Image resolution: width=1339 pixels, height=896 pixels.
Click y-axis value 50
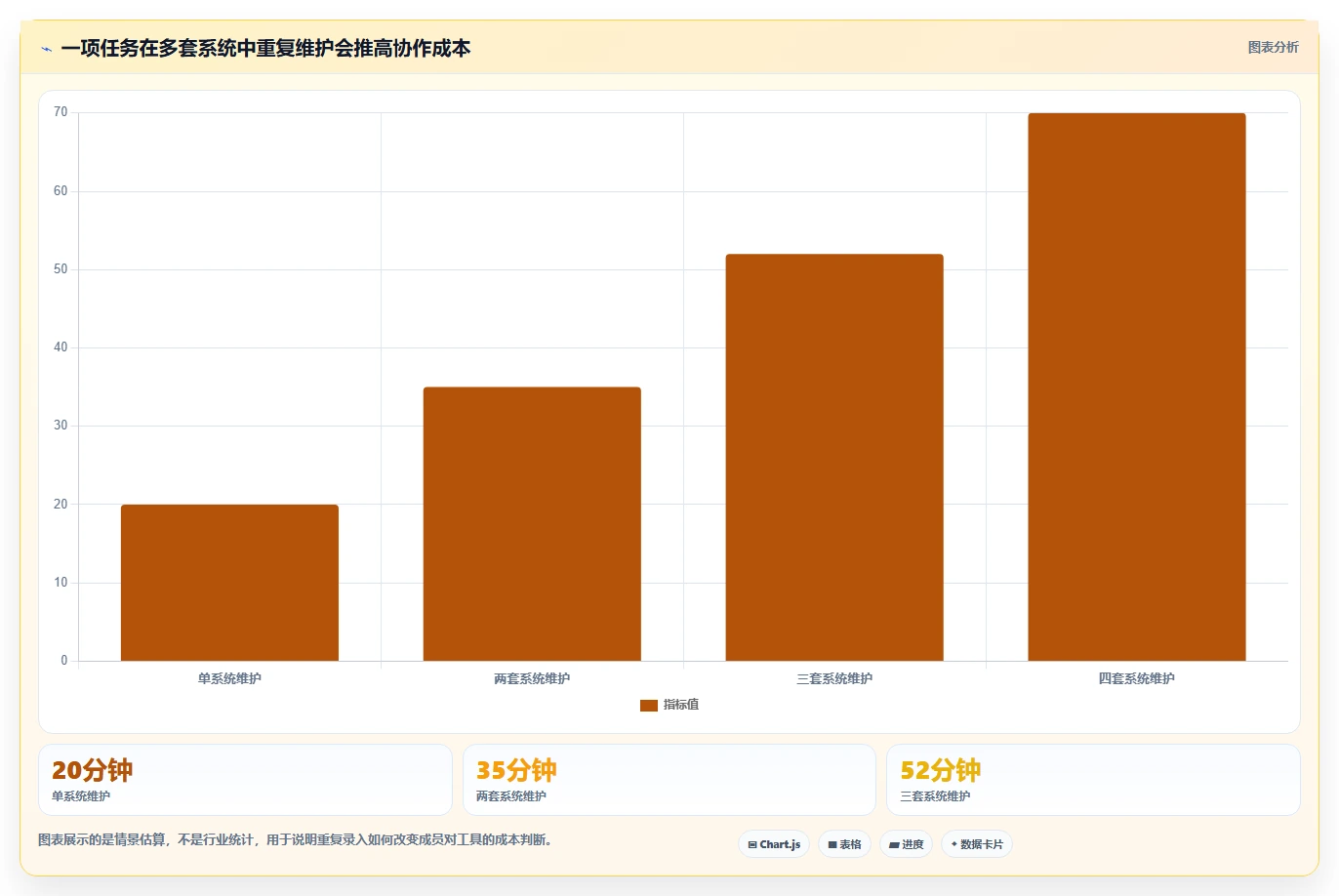[x=61, y=269]
